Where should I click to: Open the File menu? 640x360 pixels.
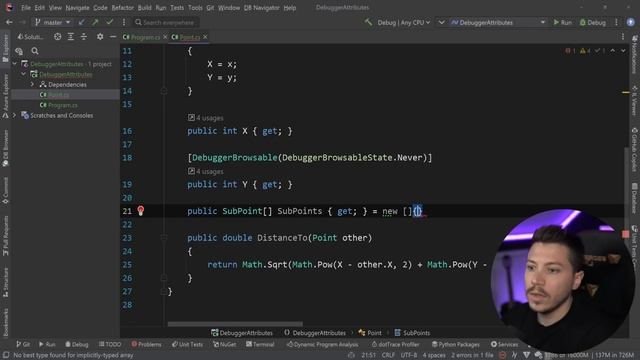[26, 8]
